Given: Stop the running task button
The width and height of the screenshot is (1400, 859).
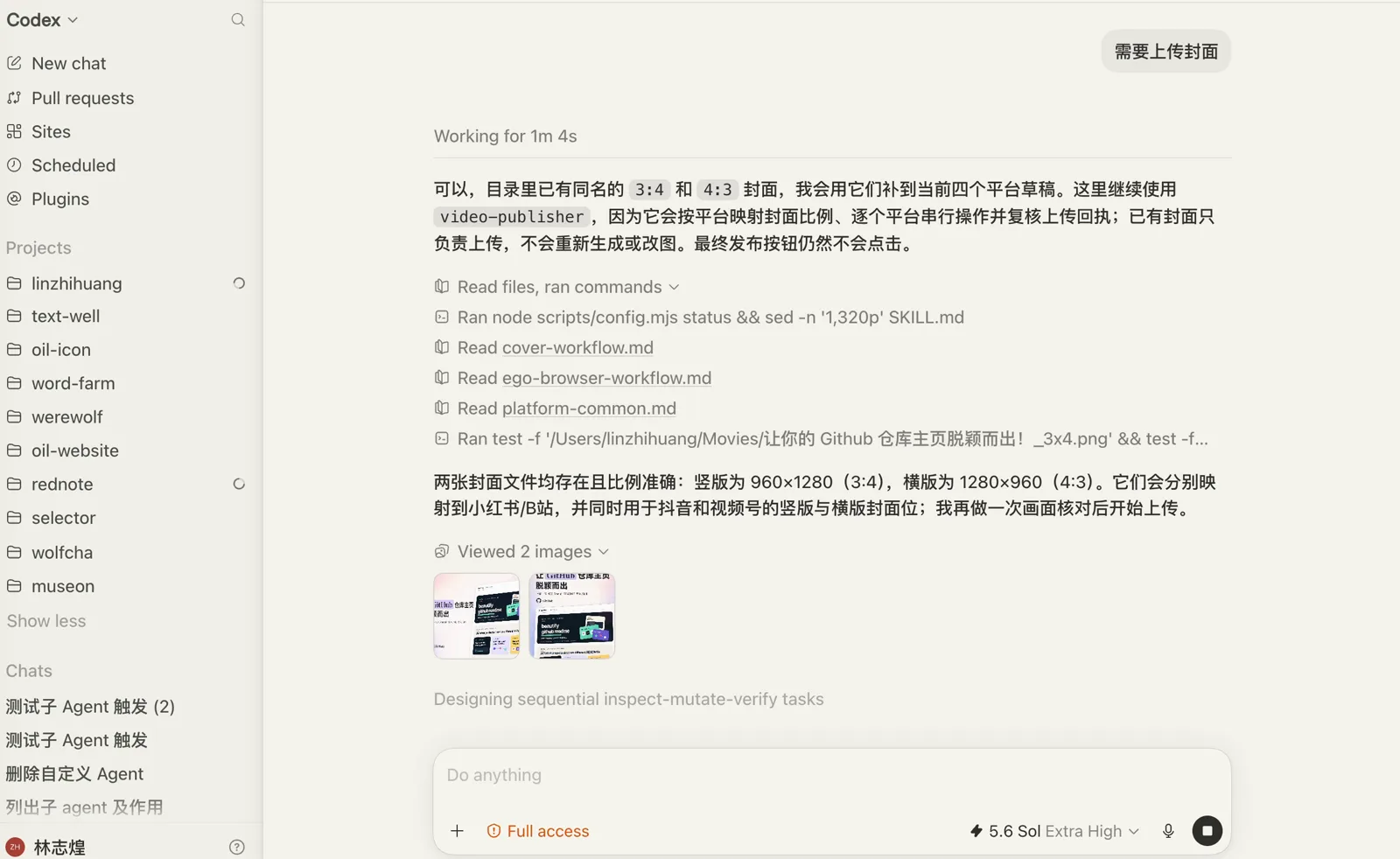Looking at the screenshot, I should (x=1207, y=831).
